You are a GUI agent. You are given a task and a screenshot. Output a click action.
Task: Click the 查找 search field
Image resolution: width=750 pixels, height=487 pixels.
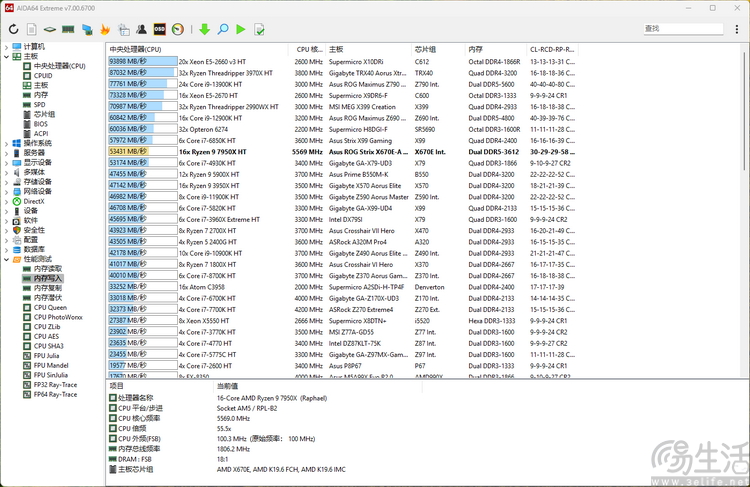pyautogui.click(x=683, y=29)
